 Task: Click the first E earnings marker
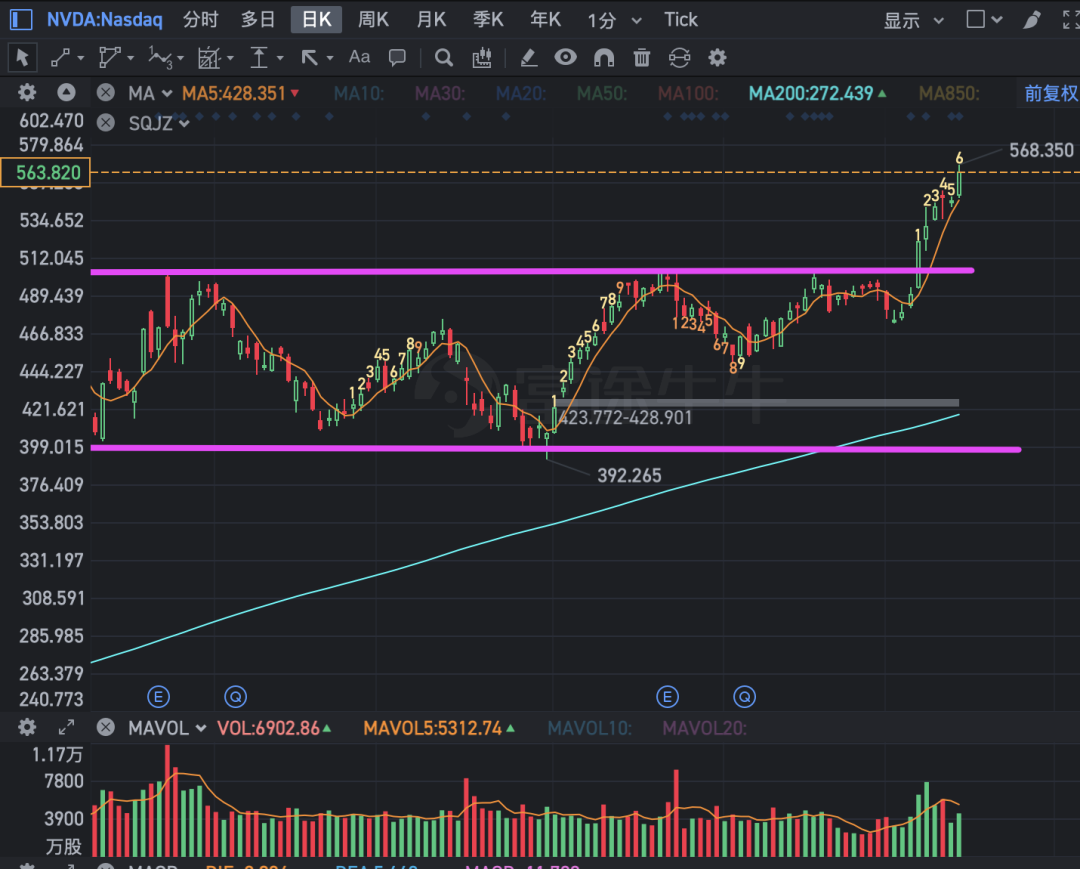pos(158,696)
